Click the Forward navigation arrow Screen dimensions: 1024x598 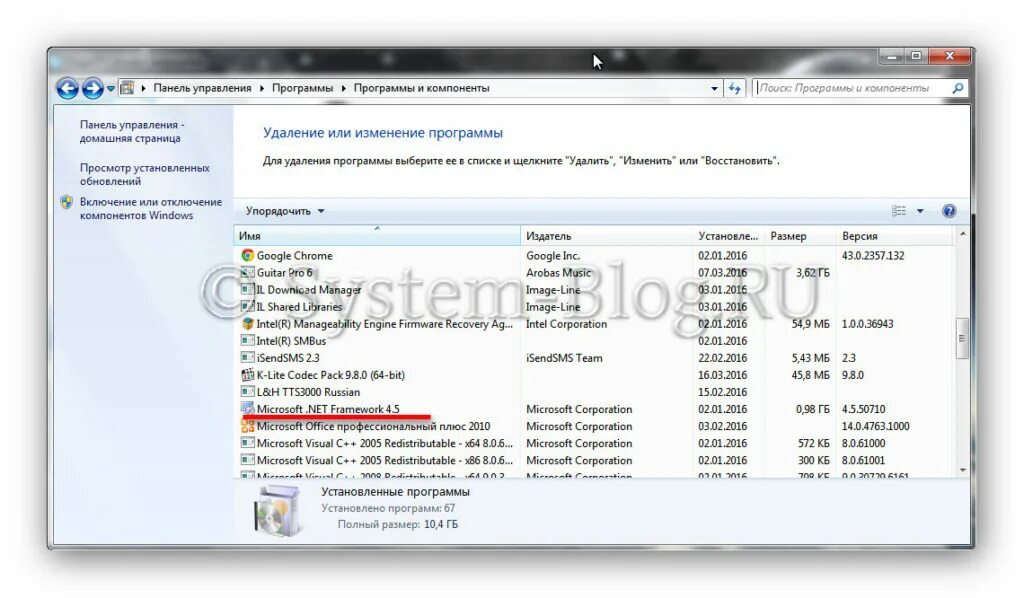tap(93, 88)
